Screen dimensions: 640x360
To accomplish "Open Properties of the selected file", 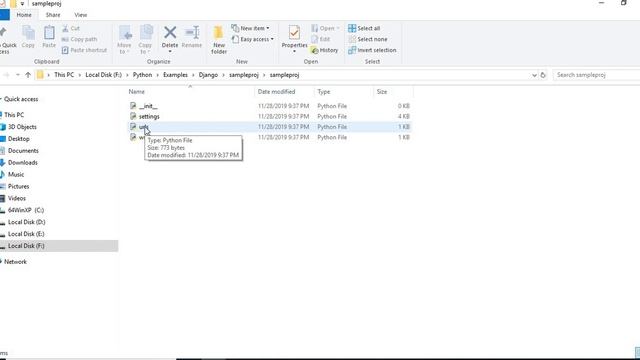I will [x=294, y=36].
